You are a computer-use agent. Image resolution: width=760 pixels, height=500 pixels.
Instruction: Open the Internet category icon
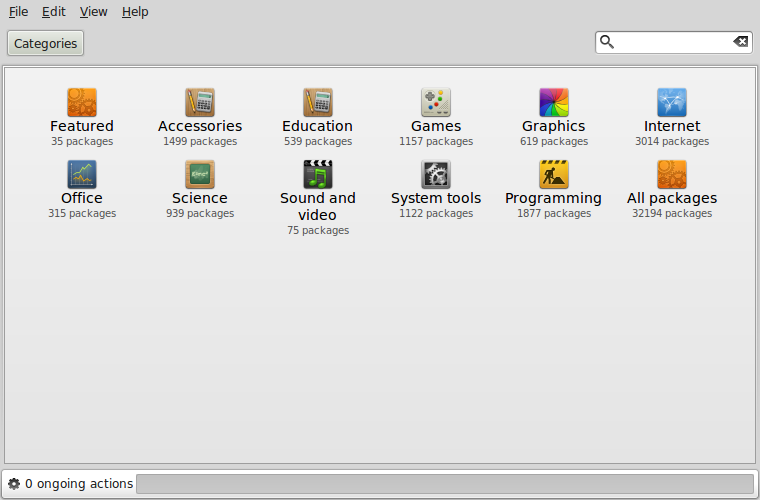[x=671, y=102]
